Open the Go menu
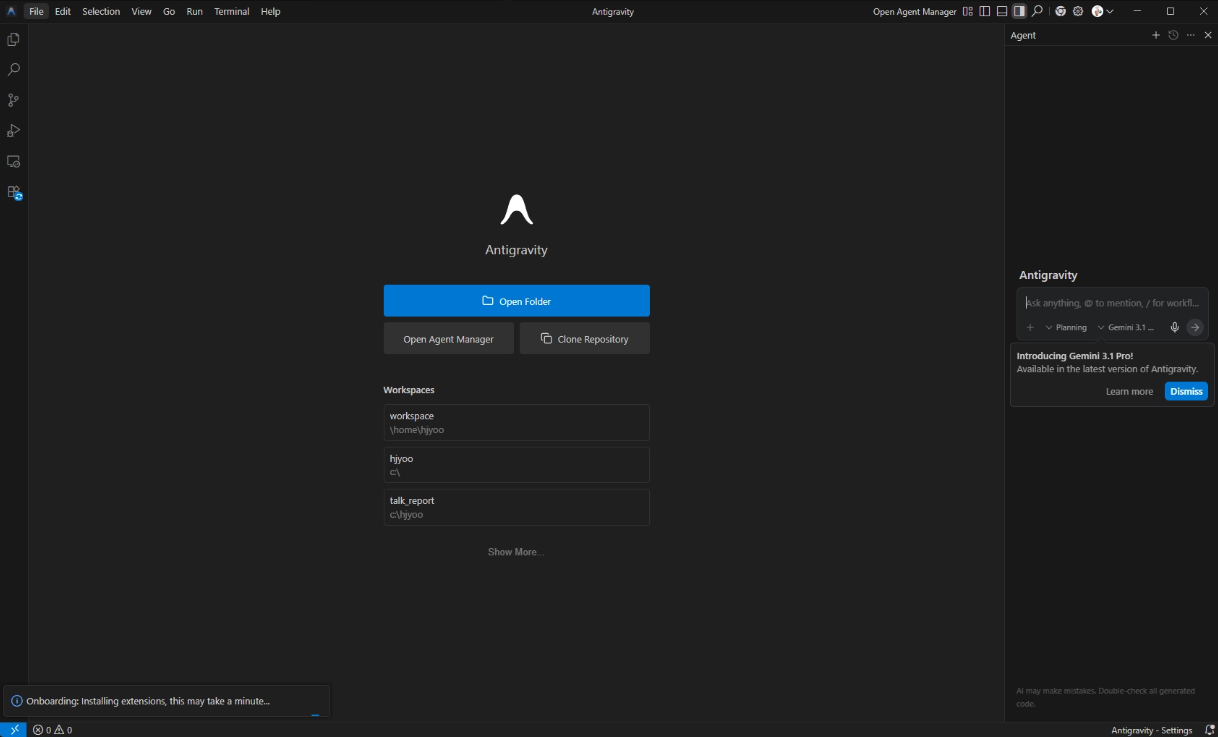 click(x=169, y=11)
